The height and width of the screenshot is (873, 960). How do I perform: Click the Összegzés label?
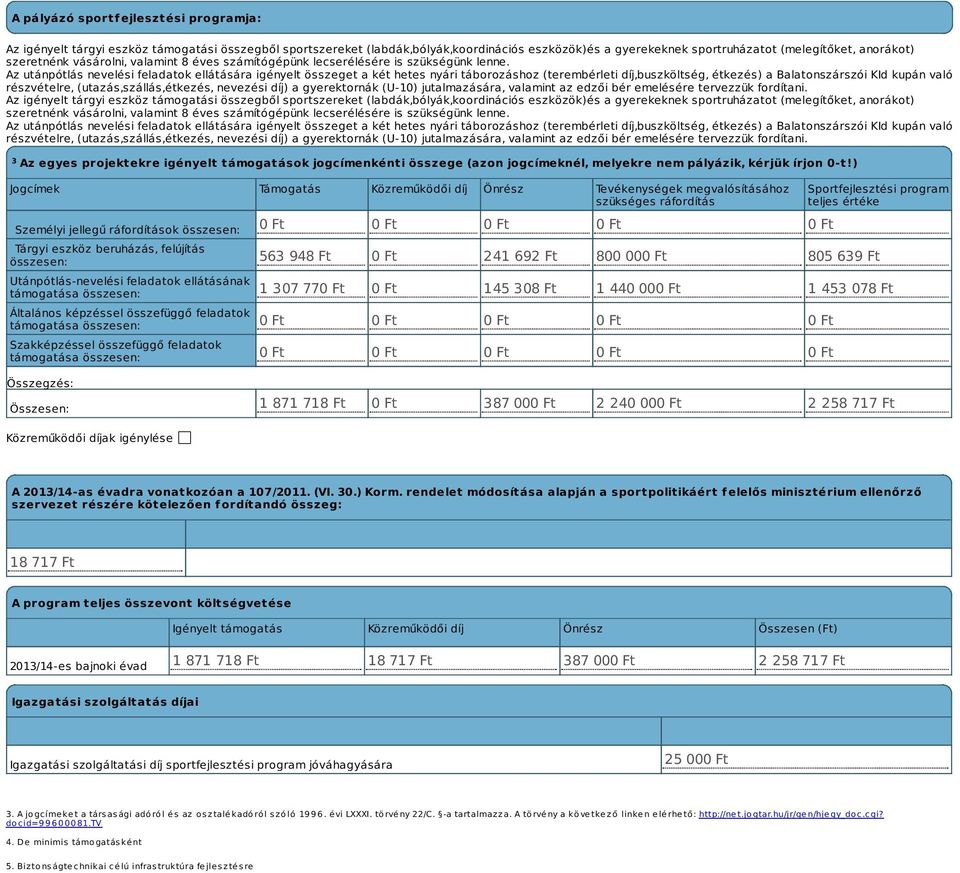click(x=40, y=383)
